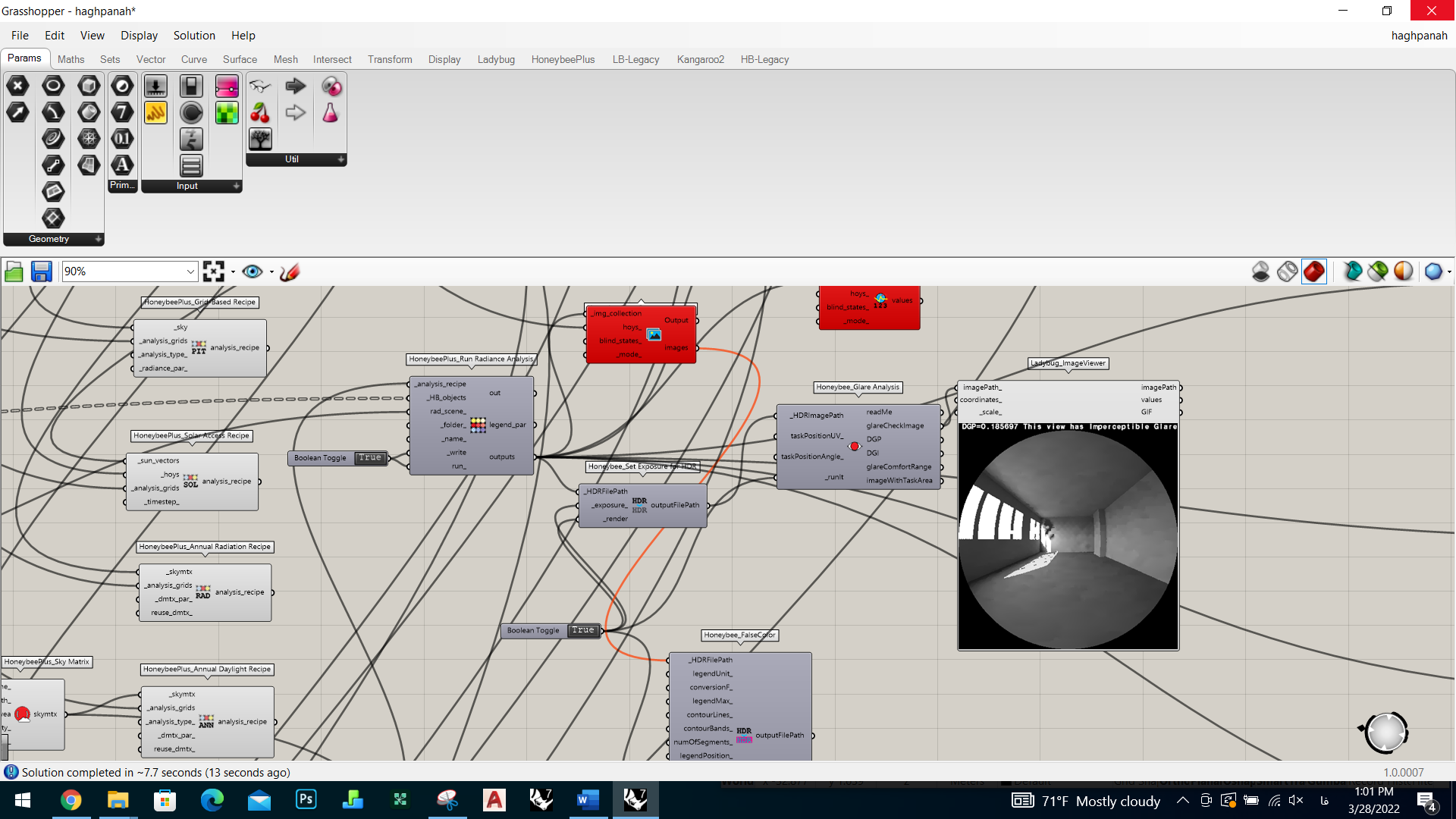This screenshot has width=1456, height=819.
Task: Toggle the wireframe preview mode button
Action: 1287,271
